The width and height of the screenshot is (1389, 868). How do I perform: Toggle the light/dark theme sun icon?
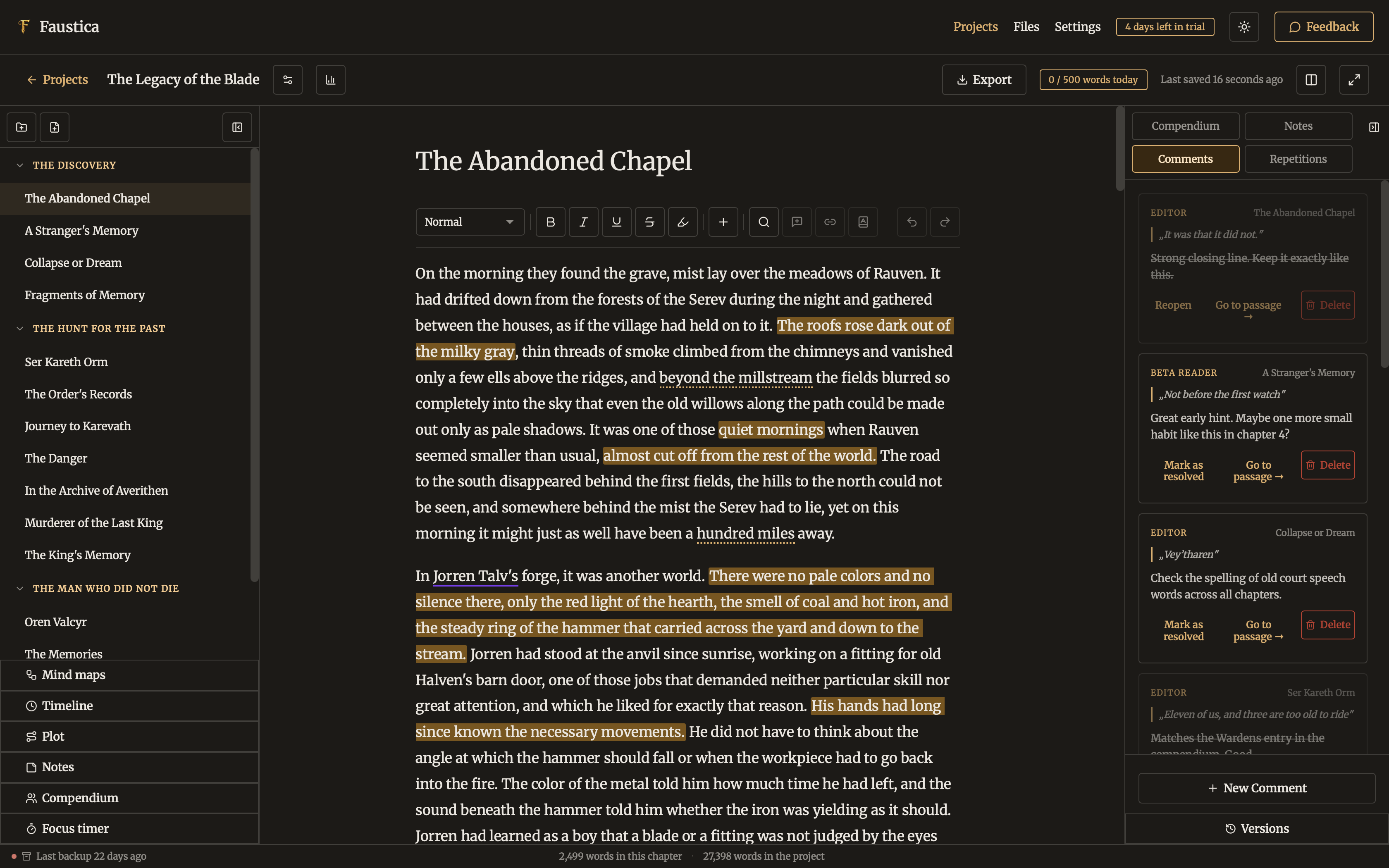click(1244, 27)
